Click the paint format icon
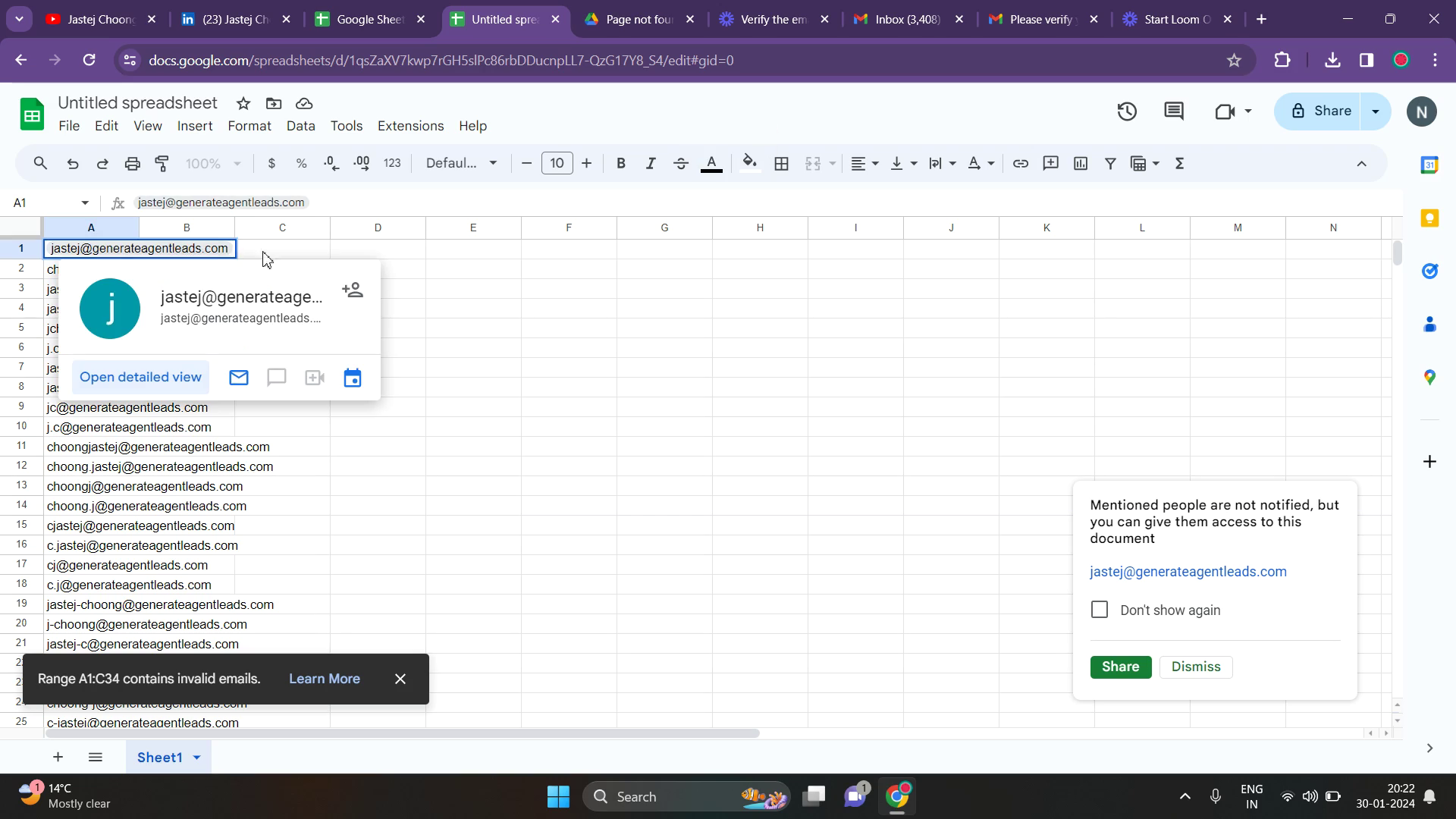Image resolution: width=1456 pixels, height=819 pixels. 162,164
